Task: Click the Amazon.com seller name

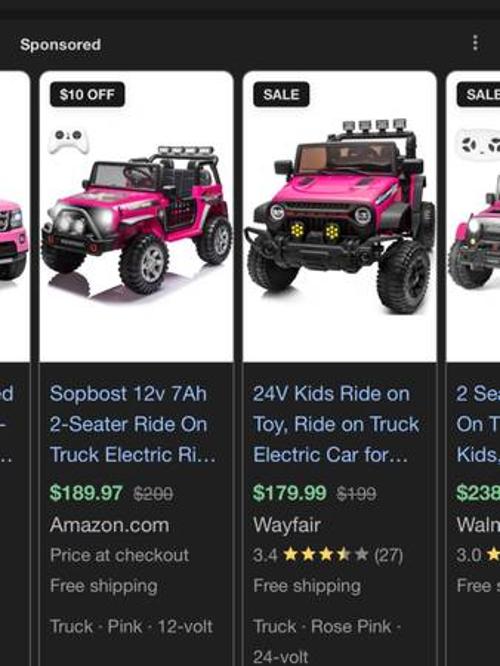Action: coord(109,525)
